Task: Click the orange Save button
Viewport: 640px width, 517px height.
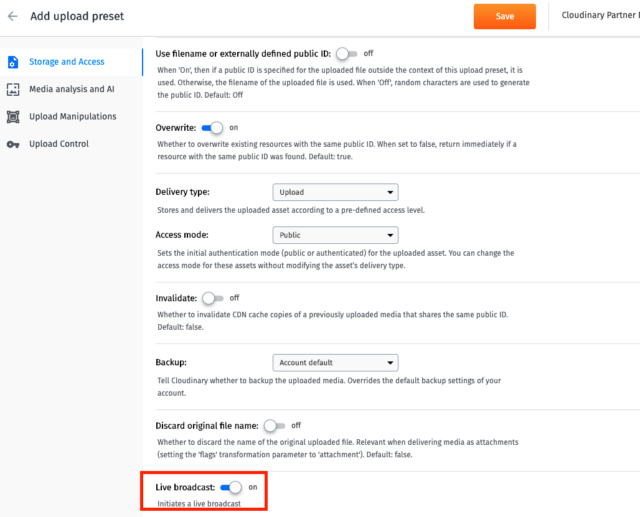Action: tap(504, 16)
